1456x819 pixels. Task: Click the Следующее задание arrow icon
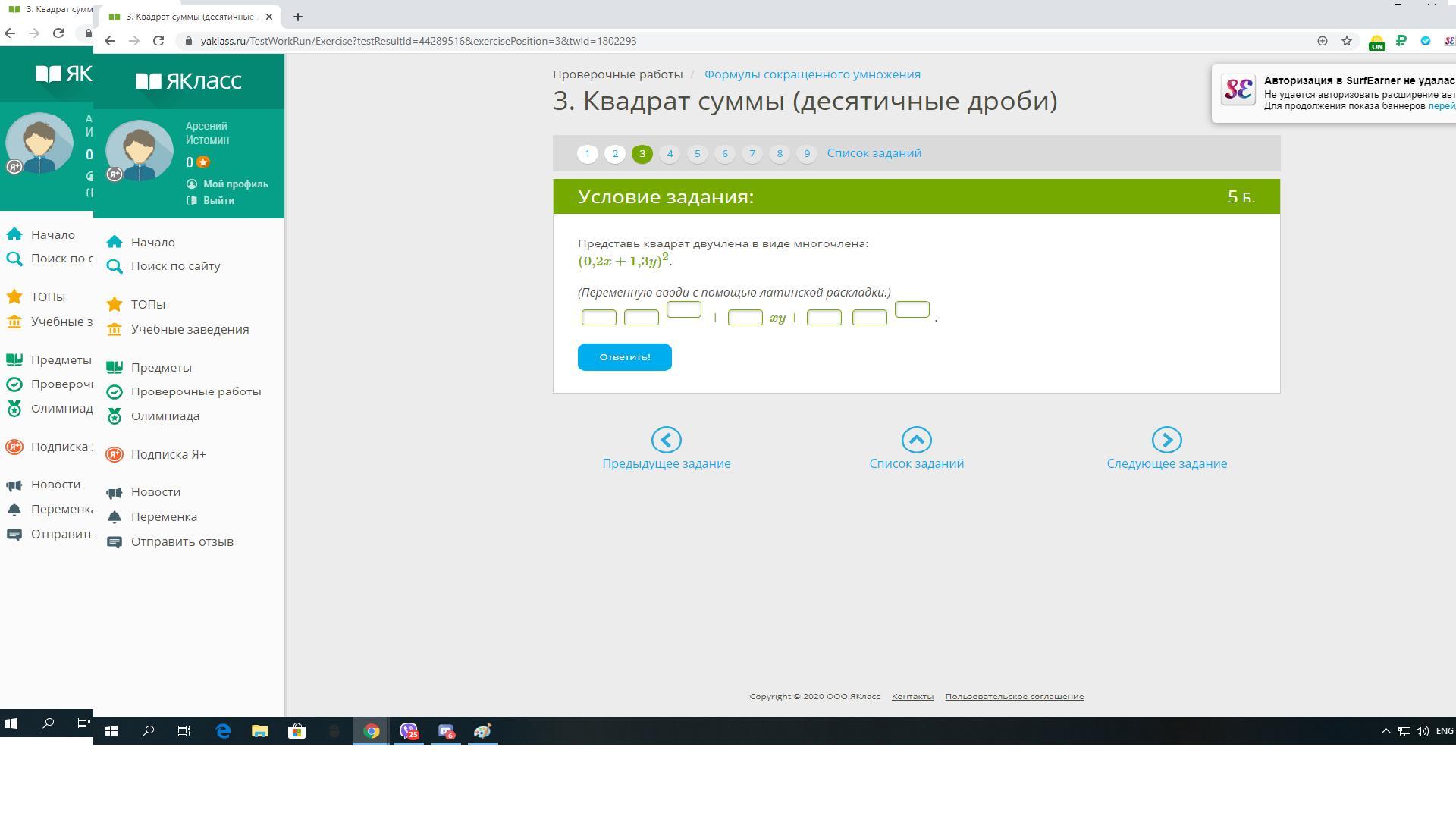tap(1166, 440)
